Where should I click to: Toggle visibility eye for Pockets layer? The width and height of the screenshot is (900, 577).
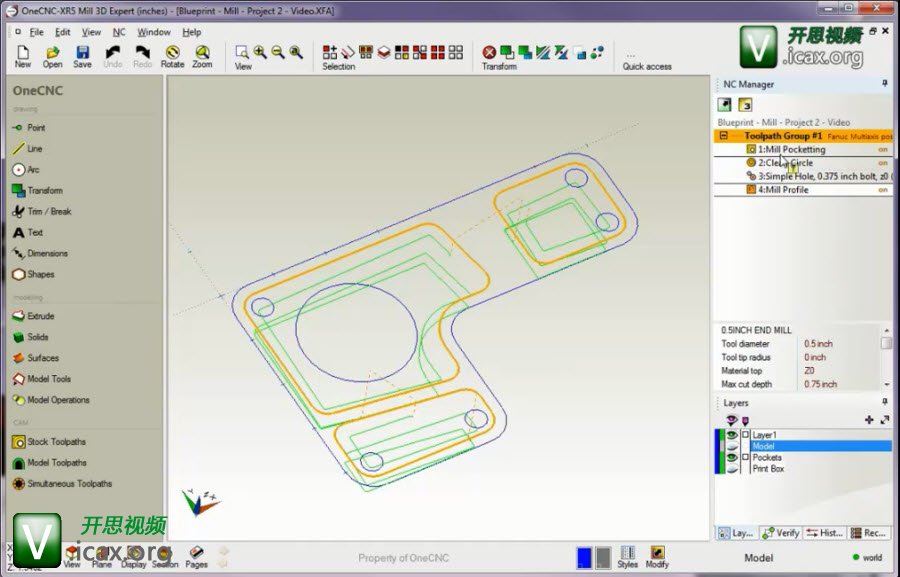pos(732,457)
